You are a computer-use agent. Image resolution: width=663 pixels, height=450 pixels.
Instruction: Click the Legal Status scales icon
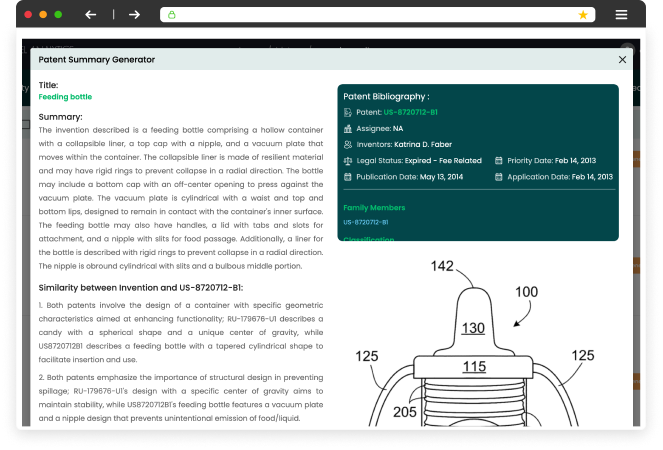[348, 161]
